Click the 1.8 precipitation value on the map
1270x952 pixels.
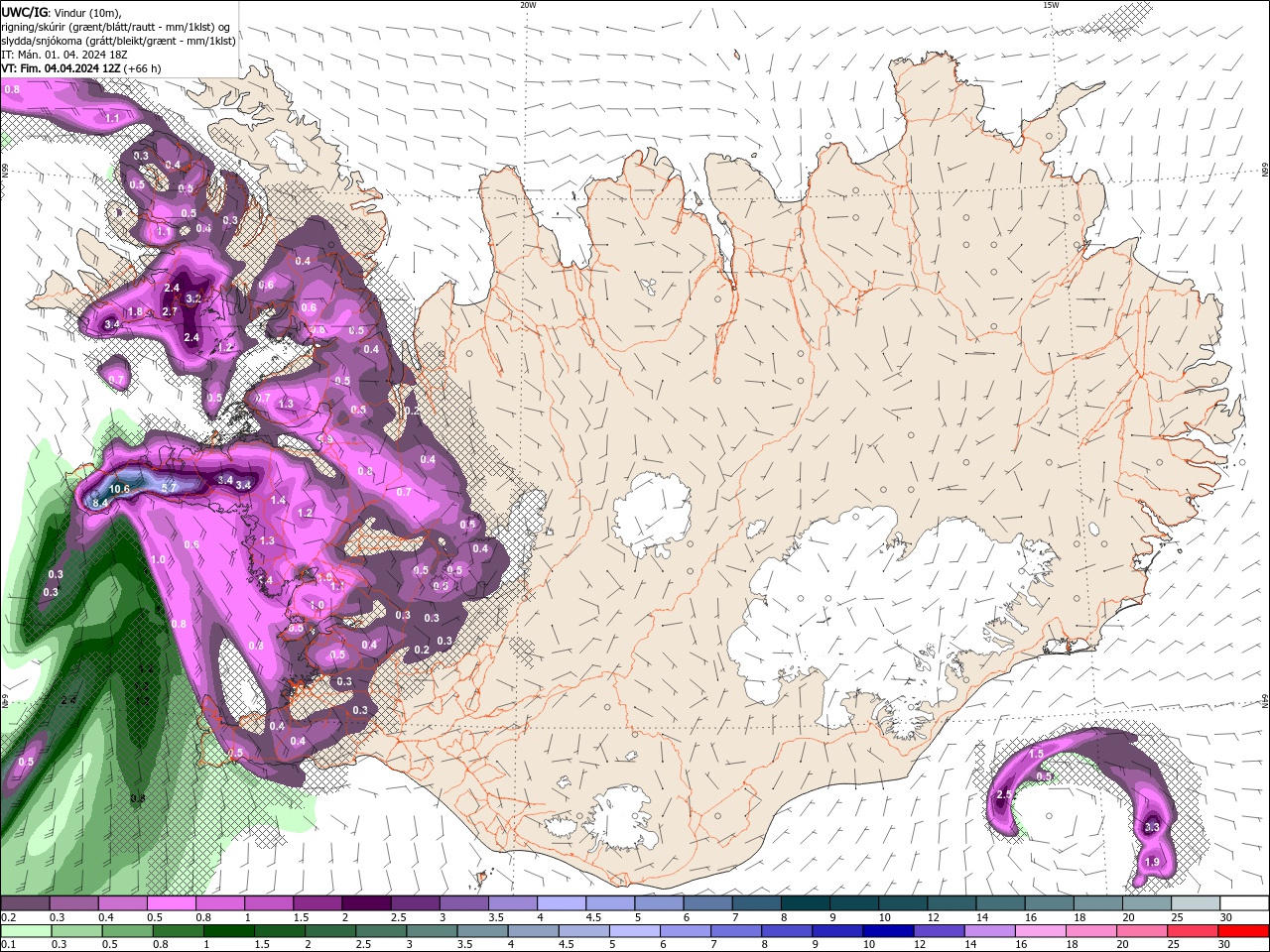click(136, 311)
